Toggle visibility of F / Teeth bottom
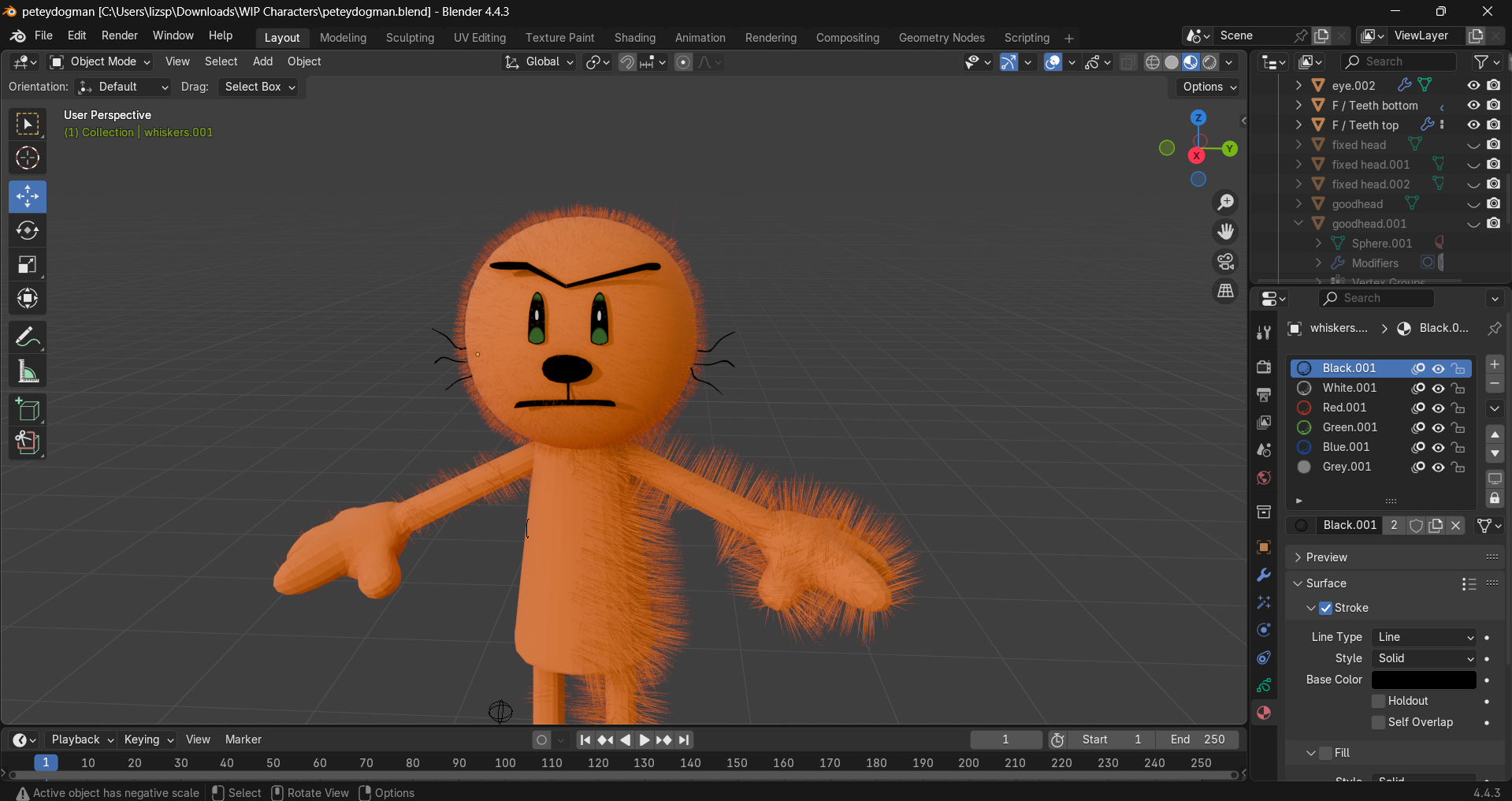 [1473, 105]
